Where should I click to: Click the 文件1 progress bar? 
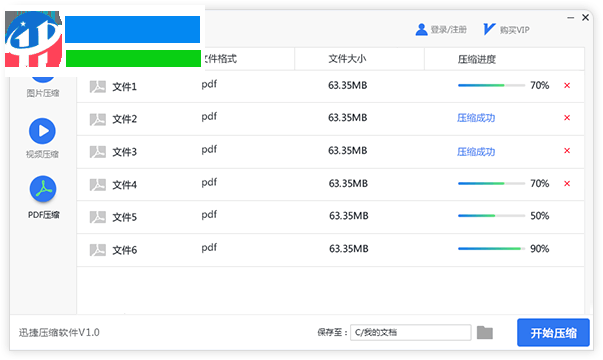coord(491,85)
